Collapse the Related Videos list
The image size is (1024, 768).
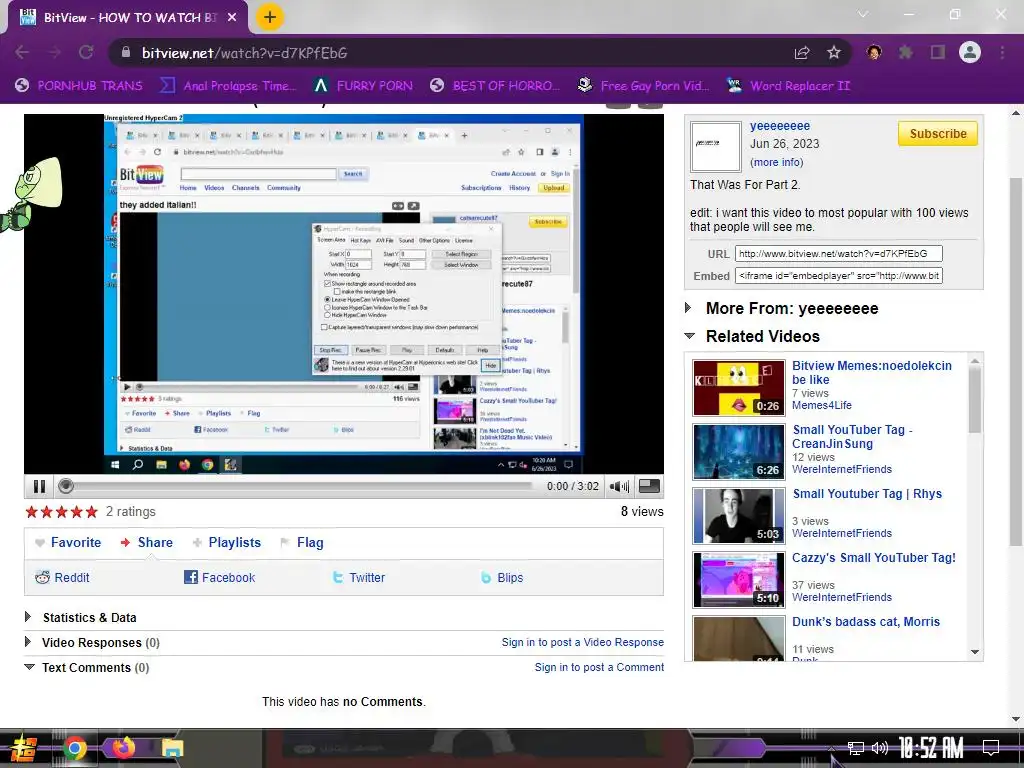coord(752,336)
